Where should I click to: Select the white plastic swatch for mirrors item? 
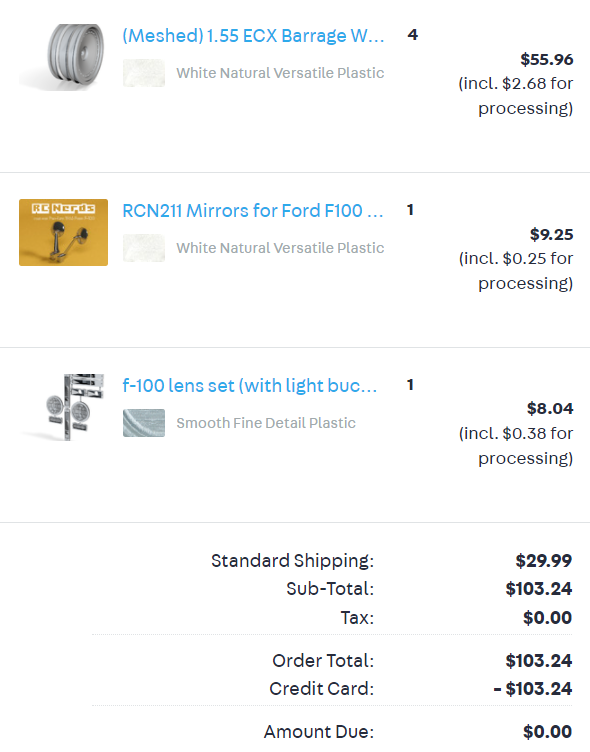[x=144, y=248]
